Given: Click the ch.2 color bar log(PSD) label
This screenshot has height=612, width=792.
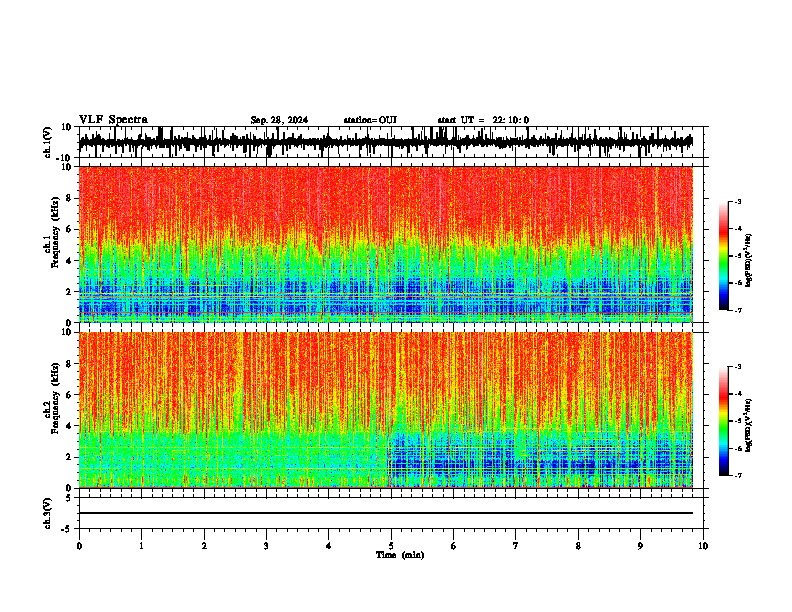Looking at the screenshot, I should [749, 425].
